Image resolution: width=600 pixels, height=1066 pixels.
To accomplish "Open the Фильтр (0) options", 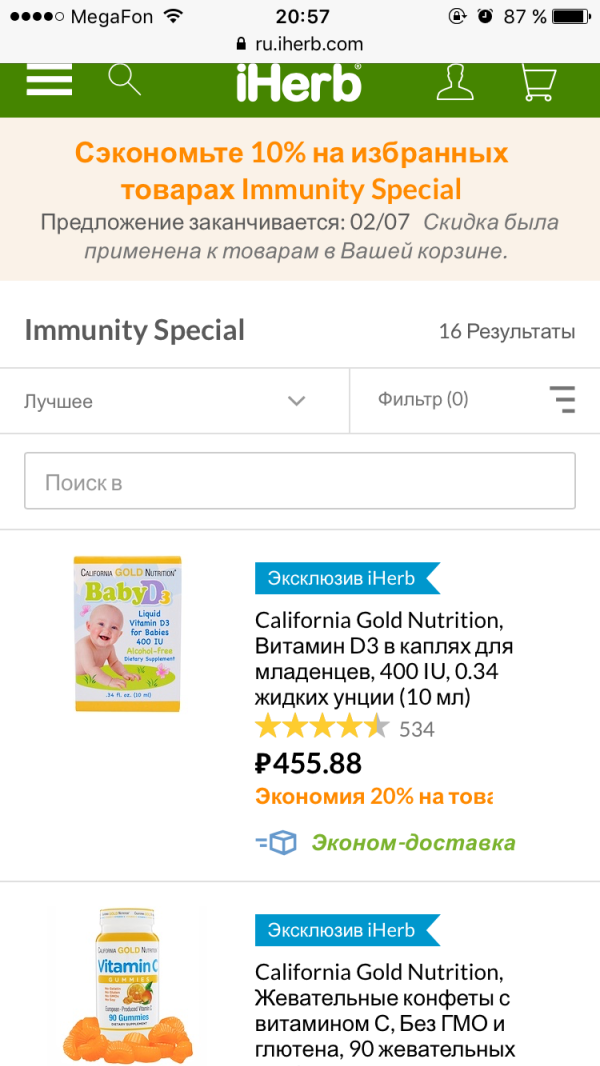I will point(423,399).
